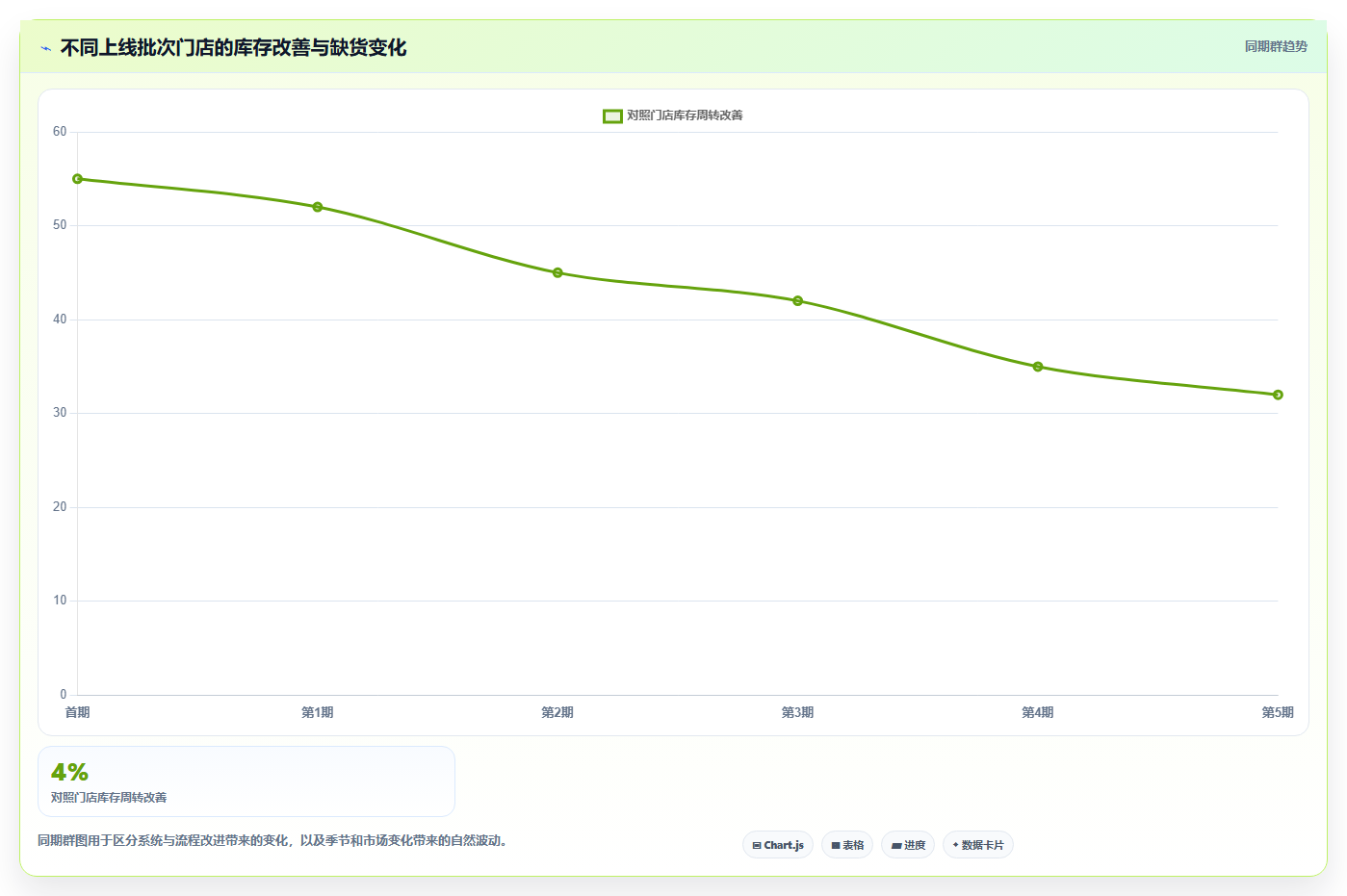1347x896 pixels.
Task: Click the 第2期 x-axis label
Action: pos(557,712)
